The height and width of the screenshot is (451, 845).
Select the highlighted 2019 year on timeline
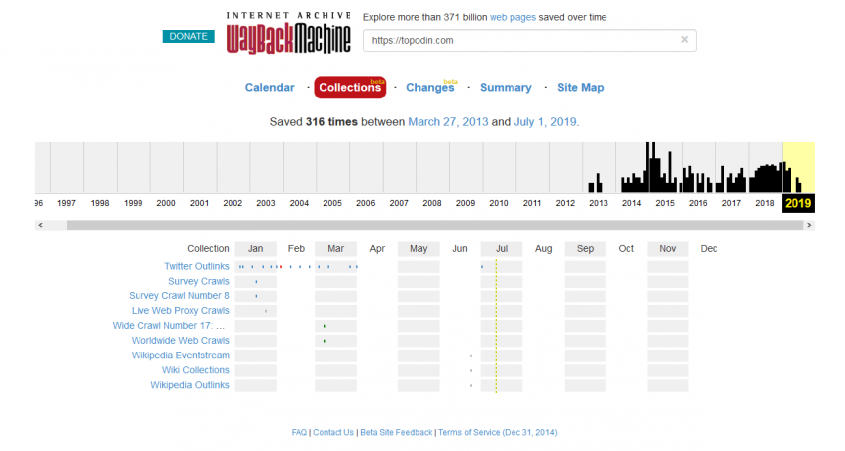[x=798, y=203]
